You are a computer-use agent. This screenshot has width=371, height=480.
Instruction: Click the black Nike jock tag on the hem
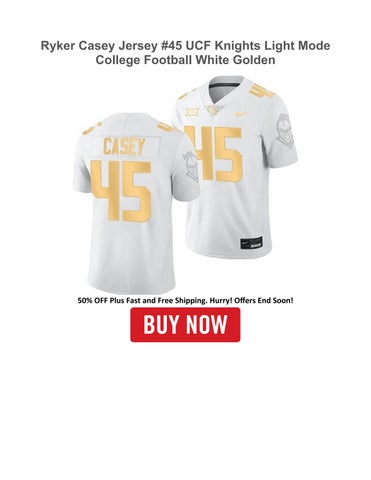[251, 242]
